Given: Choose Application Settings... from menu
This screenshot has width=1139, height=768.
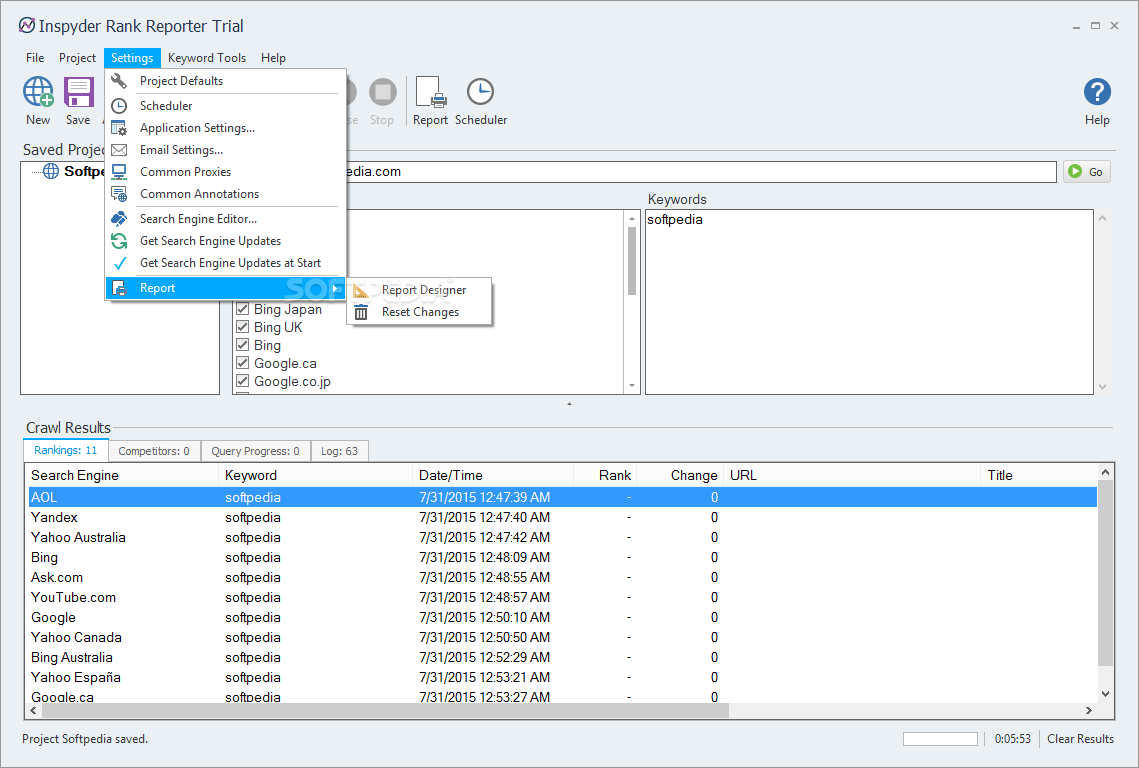Looking at the screenshot, I should click(225, 128).
